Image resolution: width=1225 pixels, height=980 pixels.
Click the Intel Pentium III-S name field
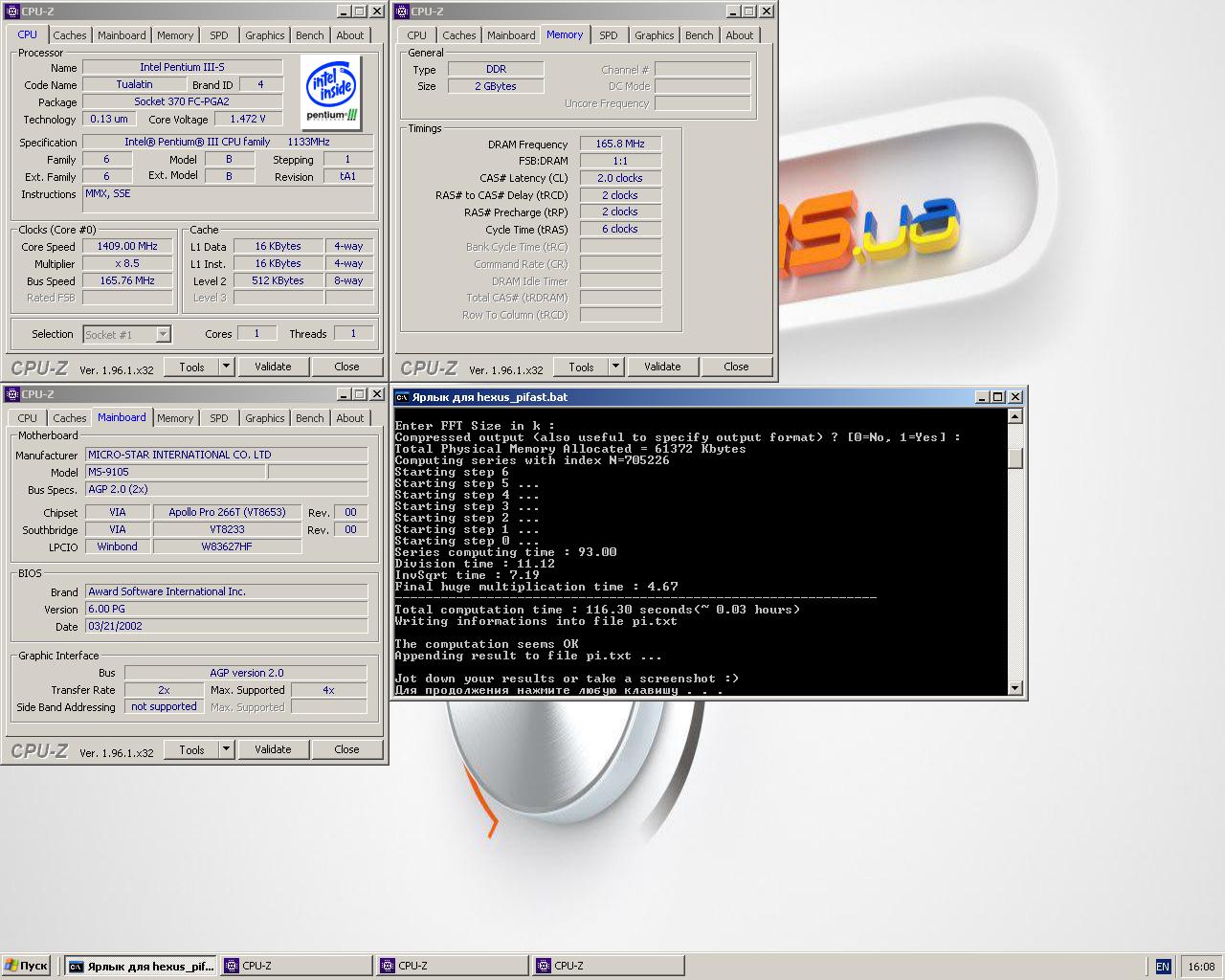tap(182, 67)
